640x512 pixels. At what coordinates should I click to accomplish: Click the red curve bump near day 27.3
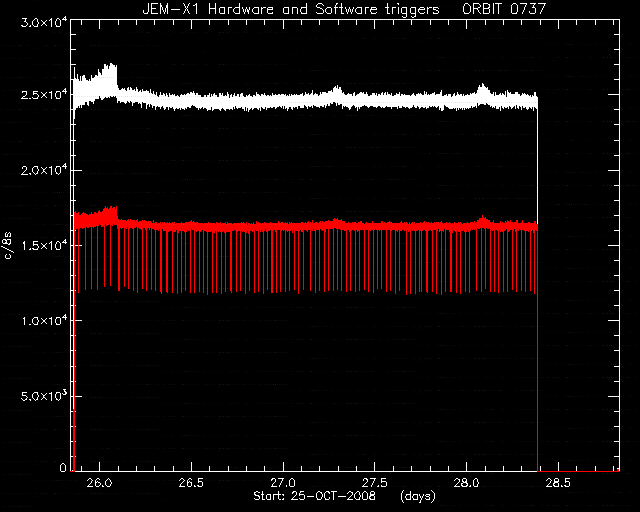tap(336, 223)
